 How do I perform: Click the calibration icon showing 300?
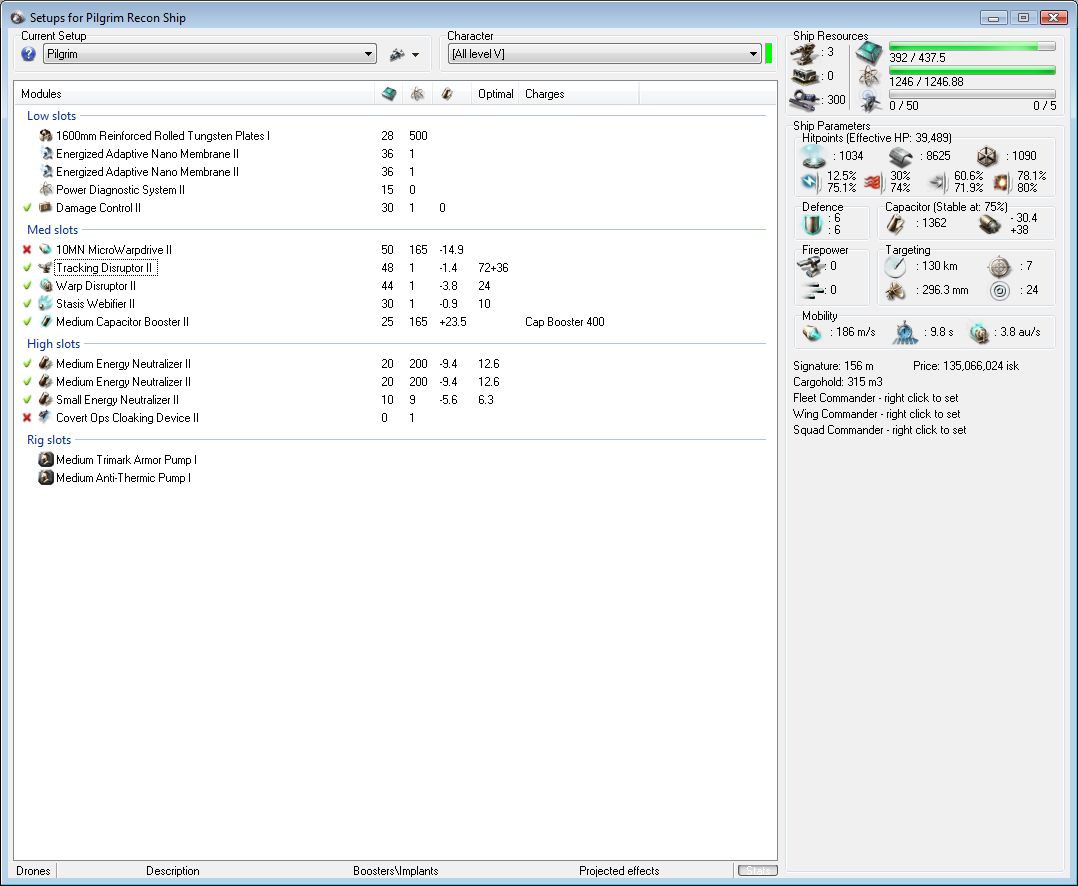click(804, 100)
